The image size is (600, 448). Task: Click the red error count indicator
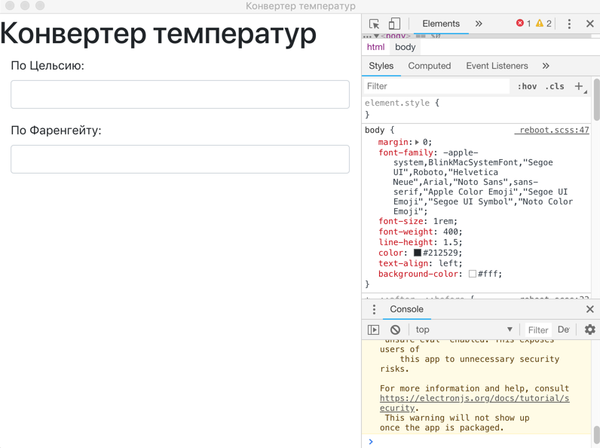pos(522,23)
